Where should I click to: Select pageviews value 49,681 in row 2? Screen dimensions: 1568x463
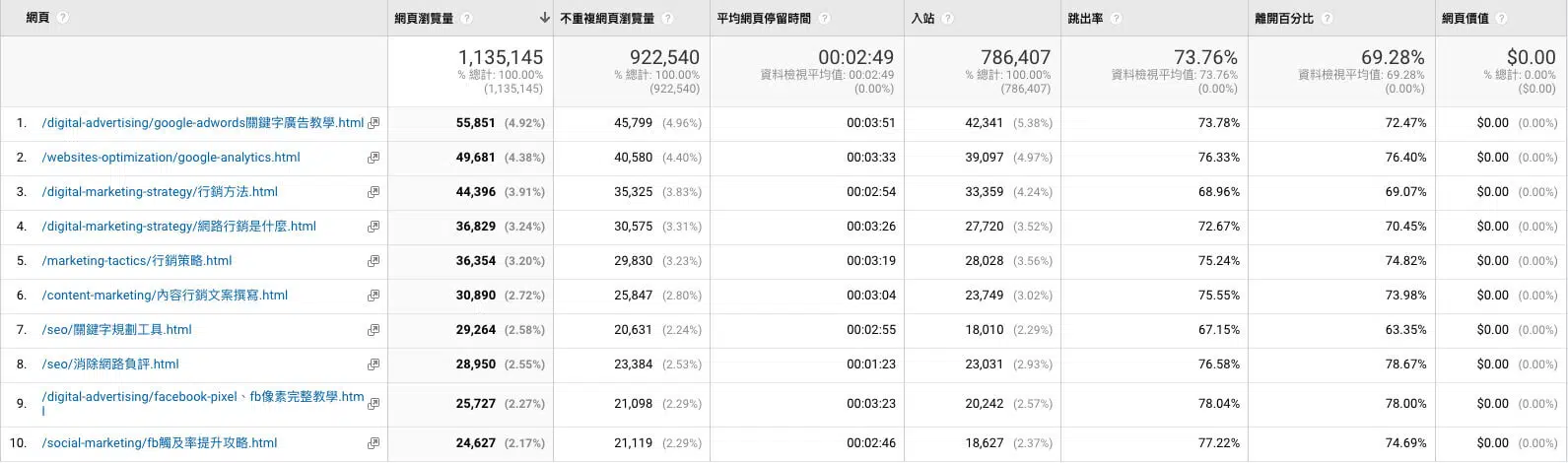coord(476,158)
